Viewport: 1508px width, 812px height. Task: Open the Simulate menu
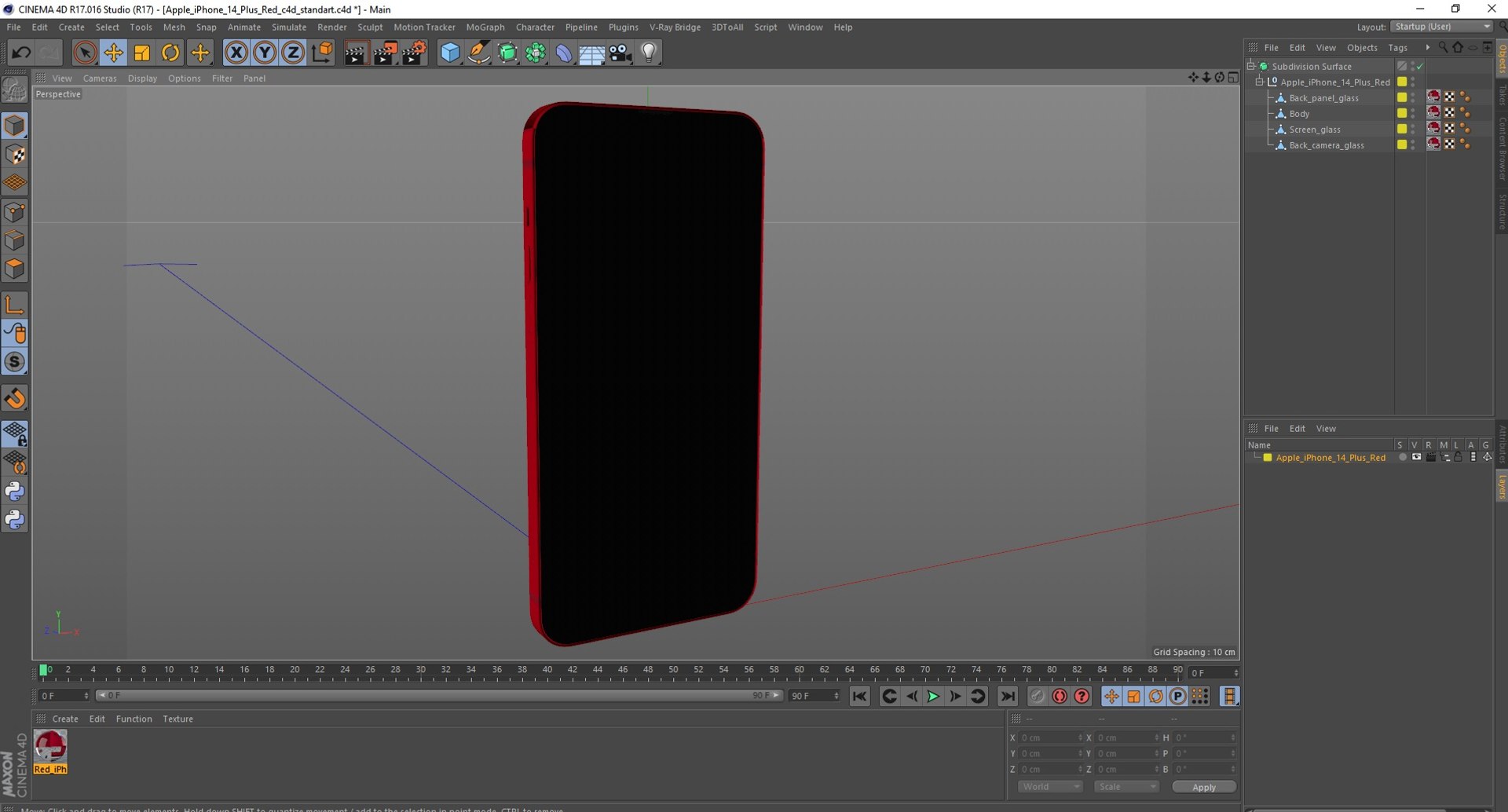pos(289,27)
